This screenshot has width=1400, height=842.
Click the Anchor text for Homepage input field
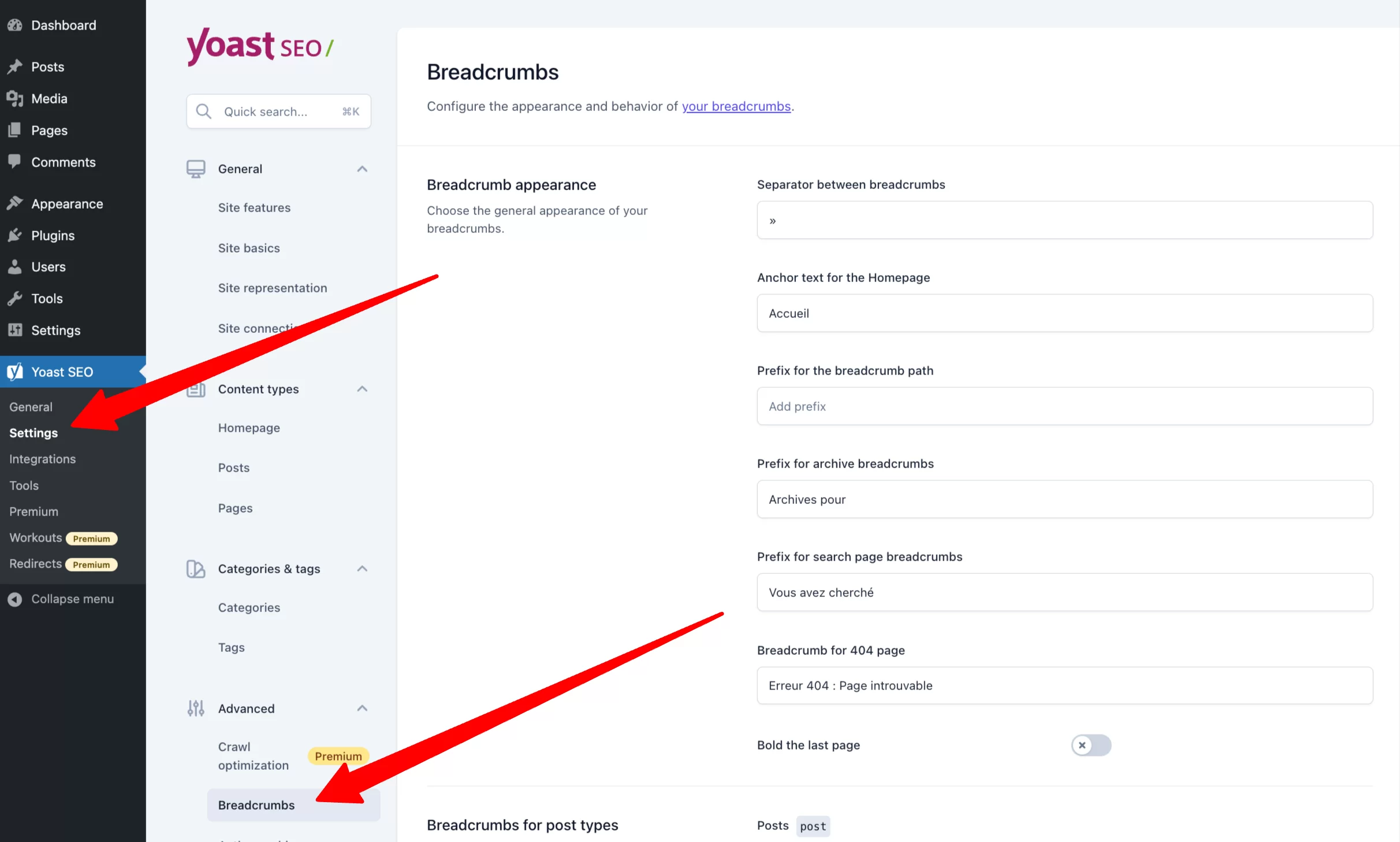[1064, 312]
